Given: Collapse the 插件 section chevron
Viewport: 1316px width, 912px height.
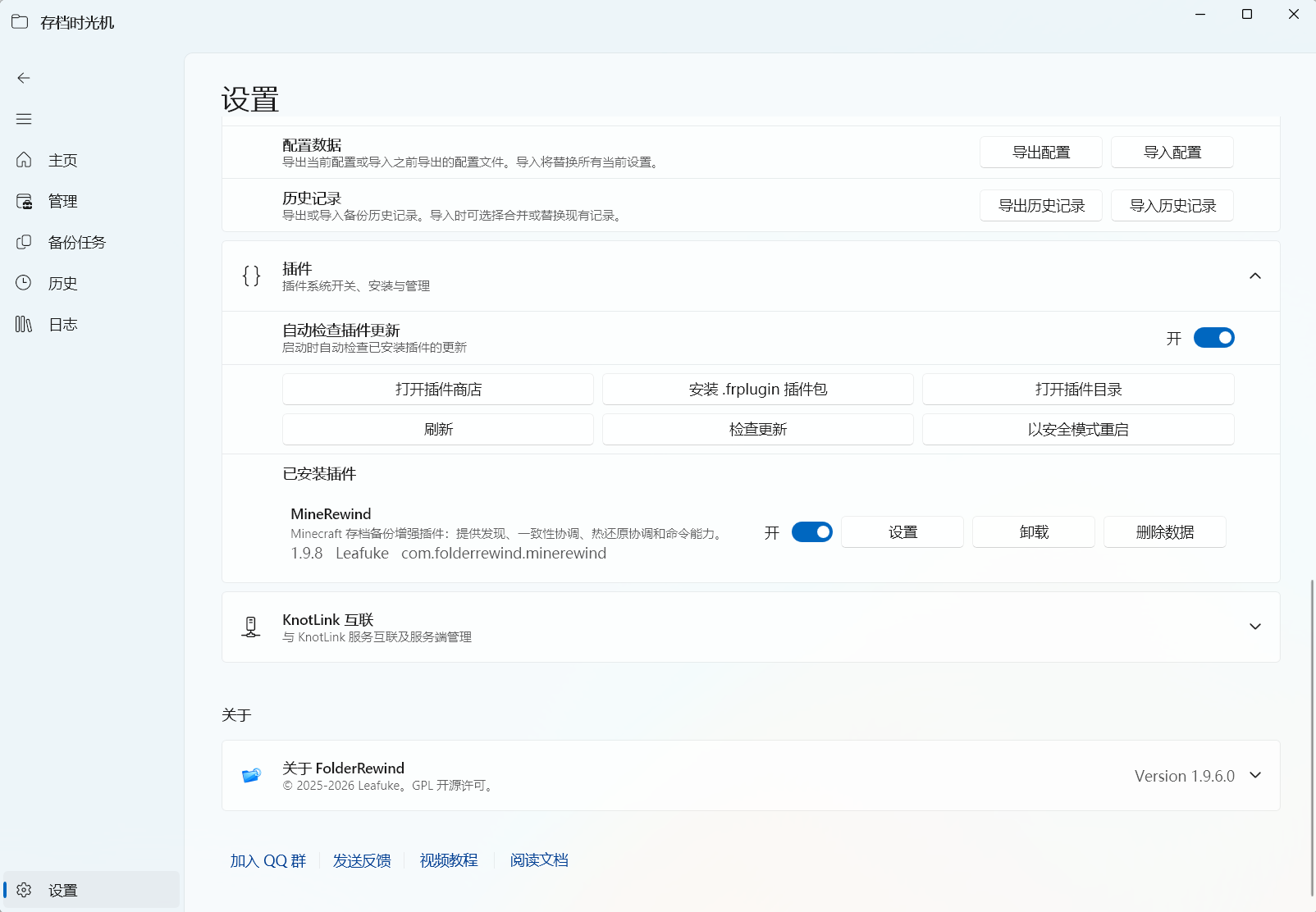Looking at the screenshot, I should [1255, 276].
